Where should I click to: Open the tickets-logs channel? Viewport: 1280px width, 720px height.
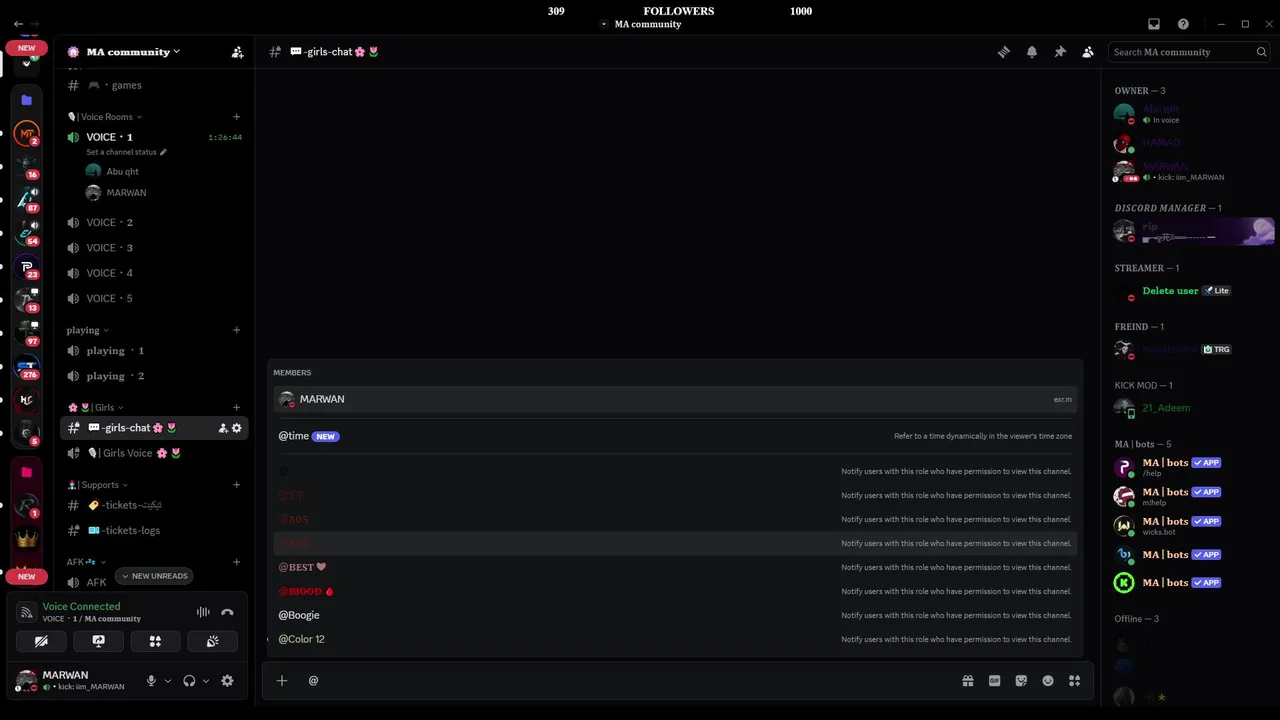pos(154,530)
